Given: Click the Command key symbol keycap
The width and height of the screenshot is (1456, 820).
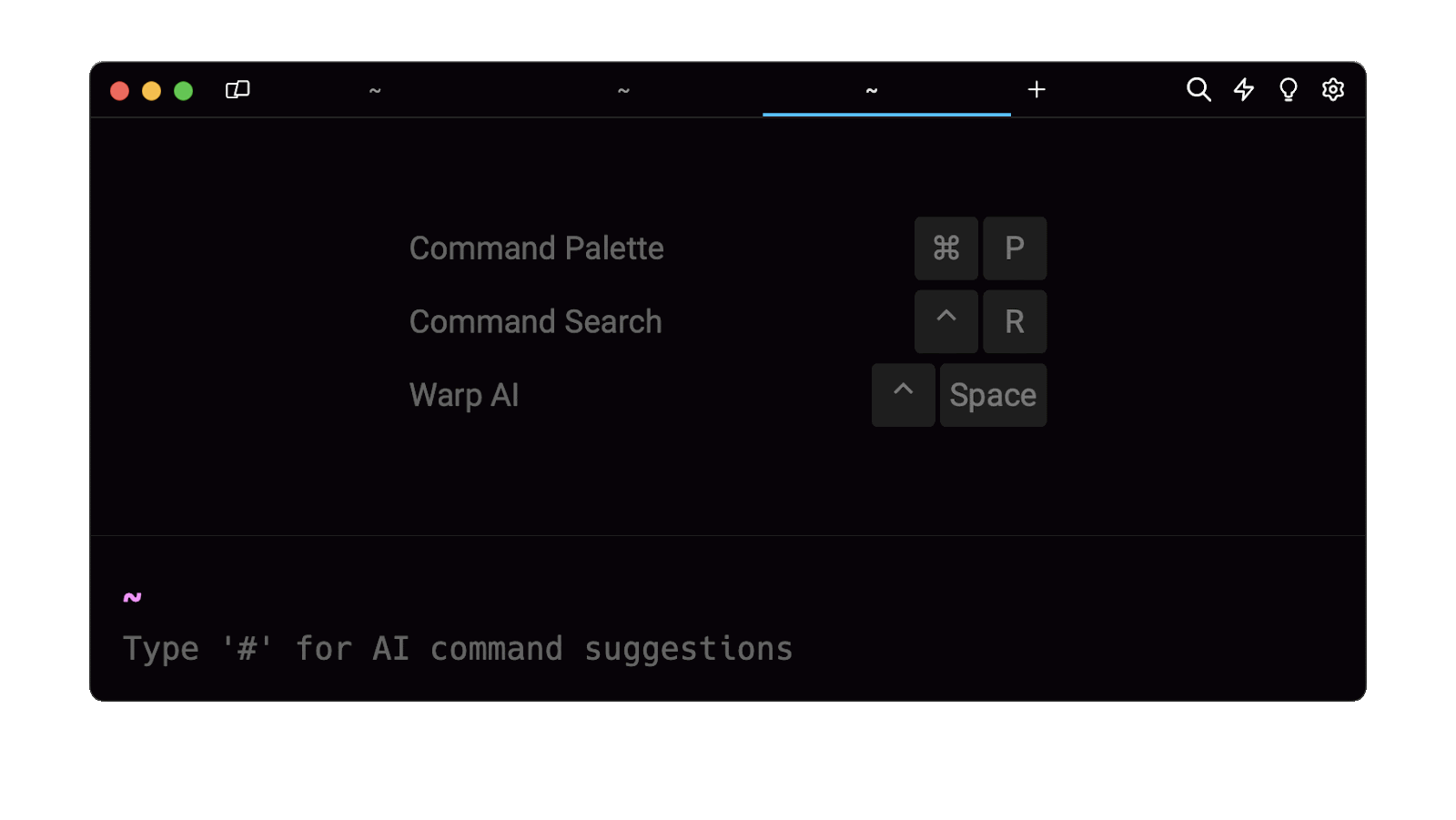Looking at the screenshot, I should pos(946,248).
